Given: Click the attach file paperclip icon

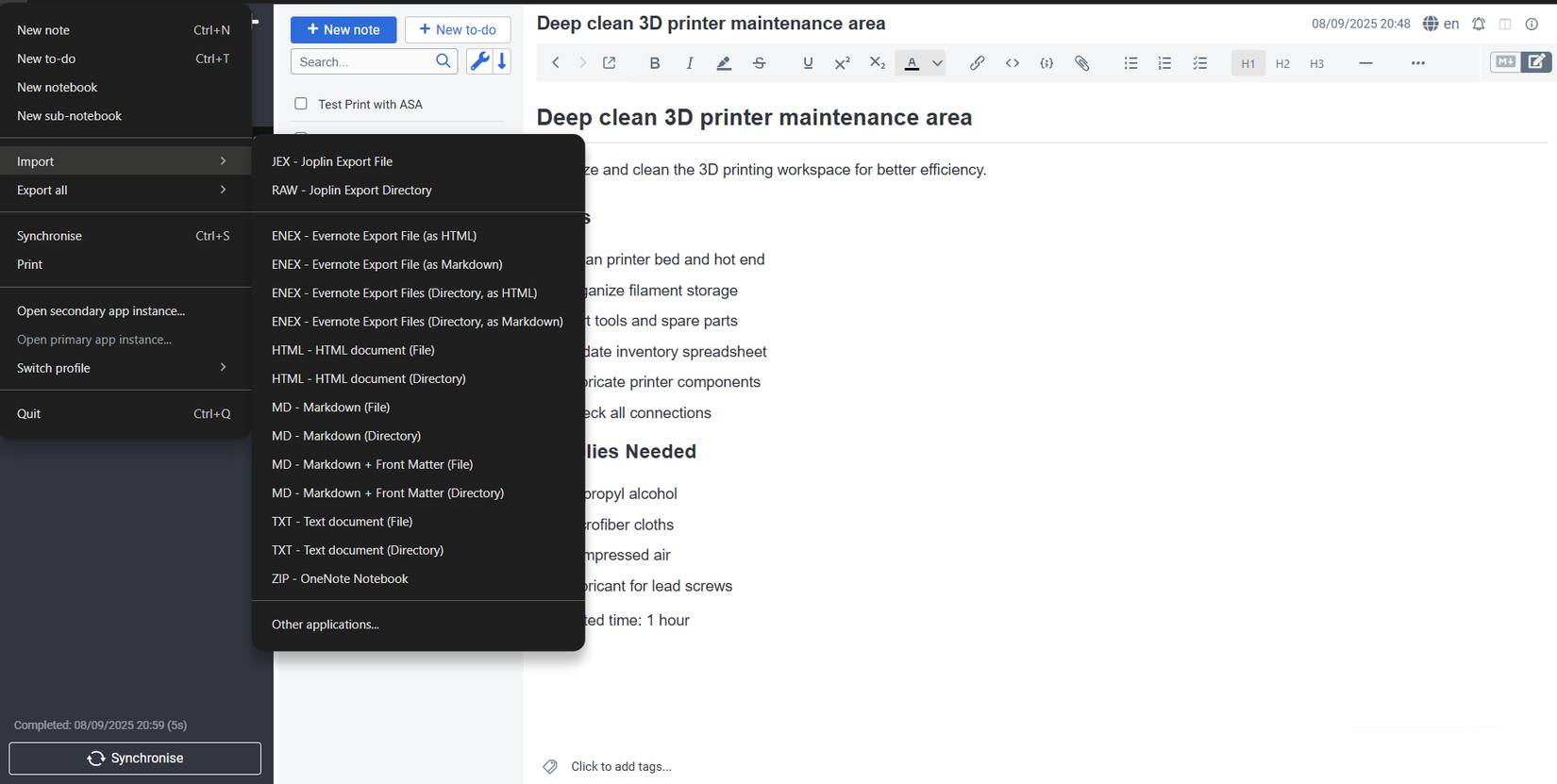Looking at the screenshot, I should 1081,63.
